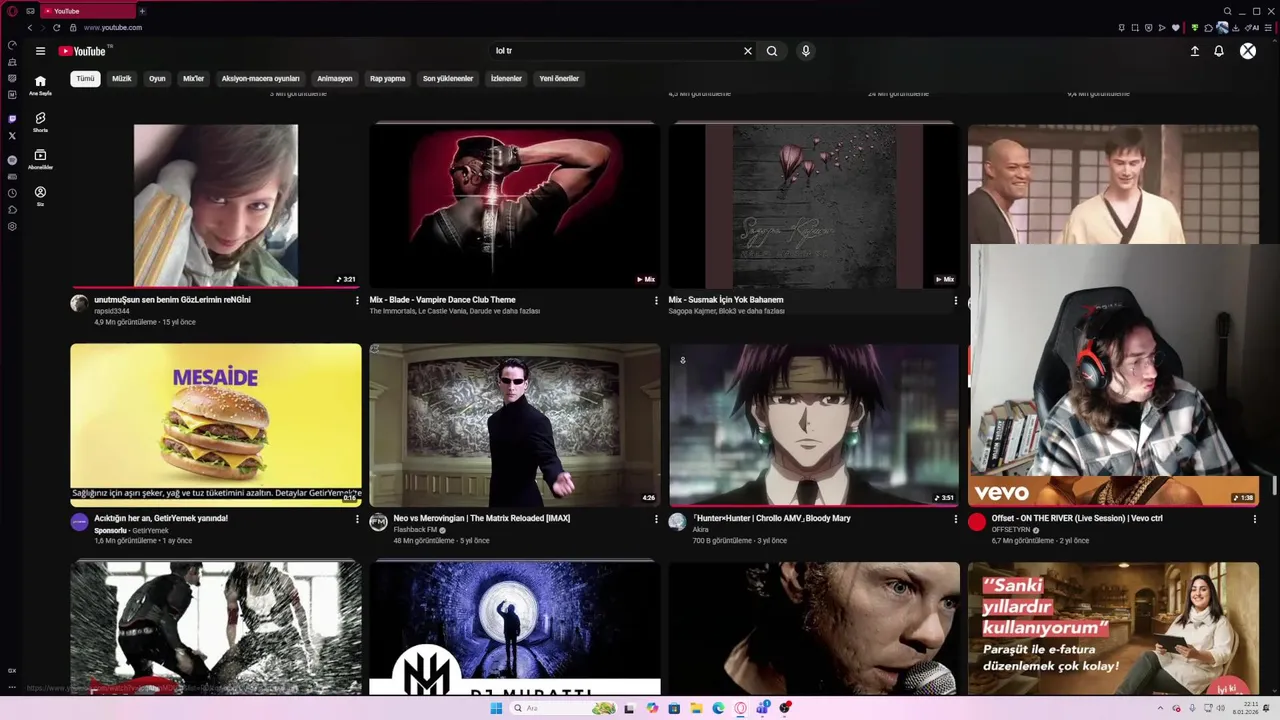
Task: Open the Opera GX menu logo
Action: click(12, 11)
